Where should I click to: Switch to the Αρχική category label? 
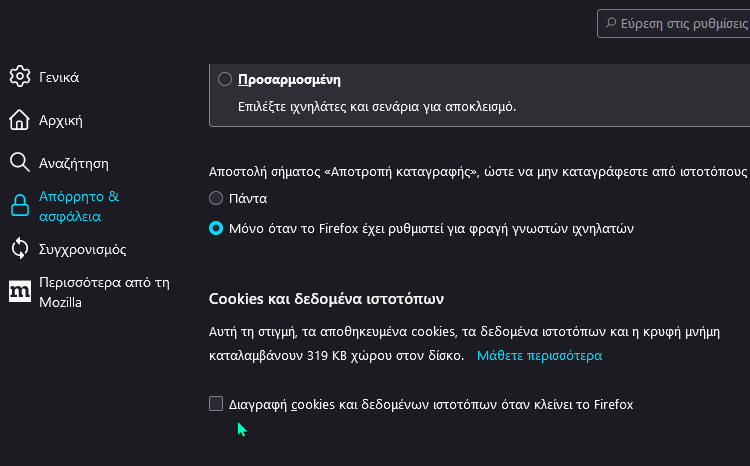tap(61, 120)
